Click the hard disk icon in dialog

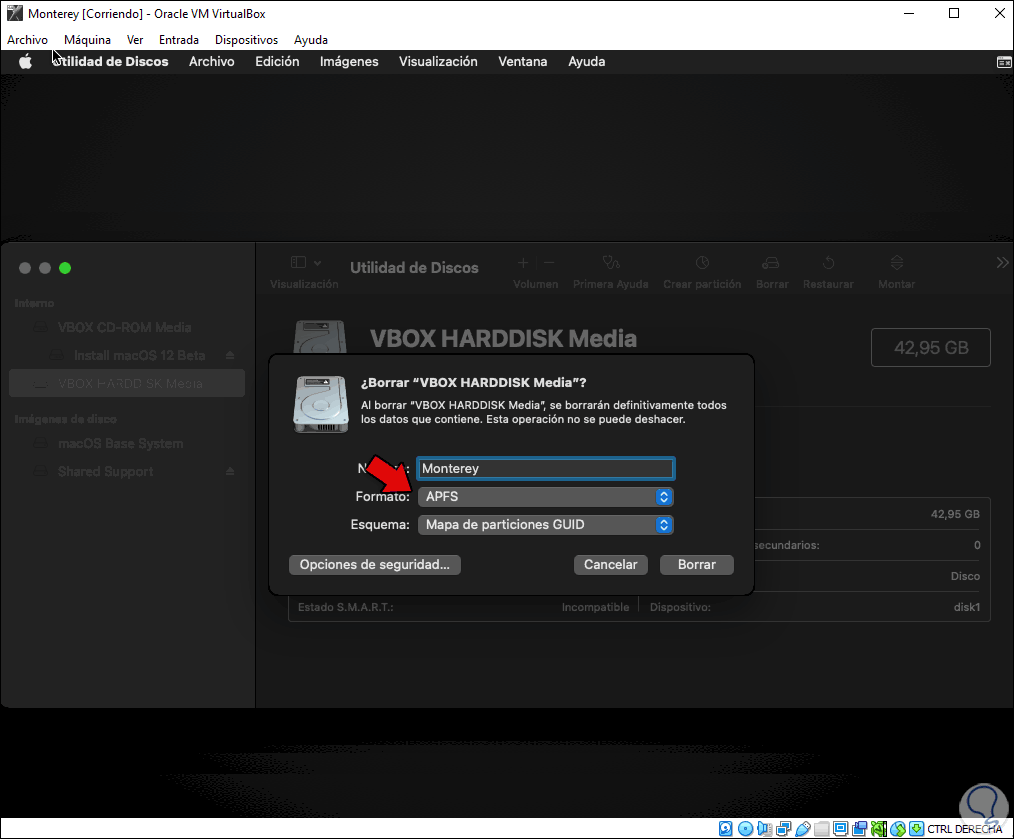[x=321, y=404]
